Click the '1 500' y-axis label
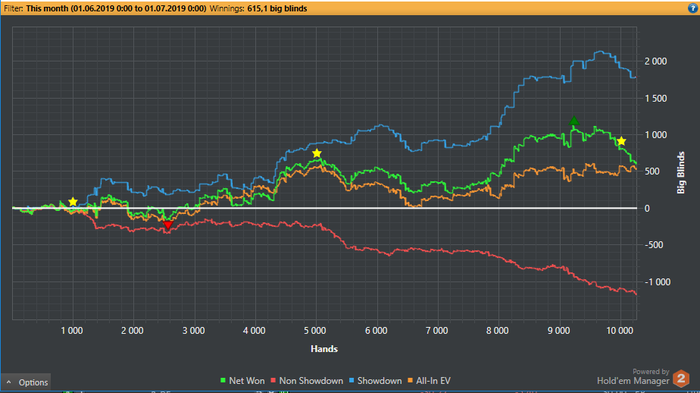The height and width of the screenshot is (393, 700). click(x=655, y=99)
